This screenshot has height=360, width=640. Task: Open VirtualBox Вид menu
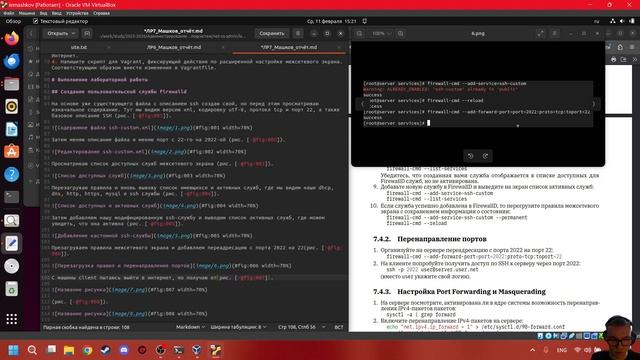tap(43, 13)
